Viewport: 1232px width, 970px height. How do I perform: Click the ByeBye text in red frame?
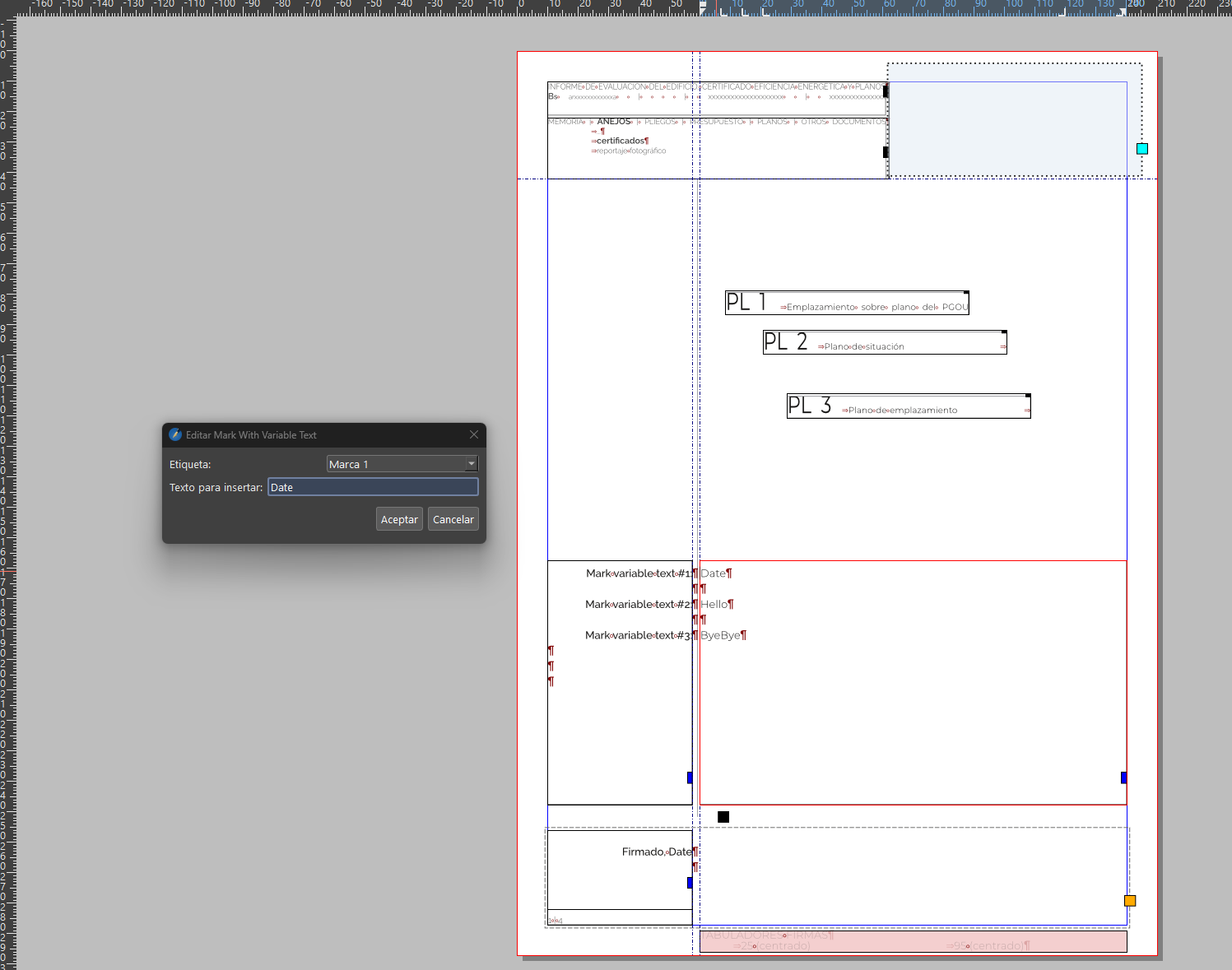720,635
